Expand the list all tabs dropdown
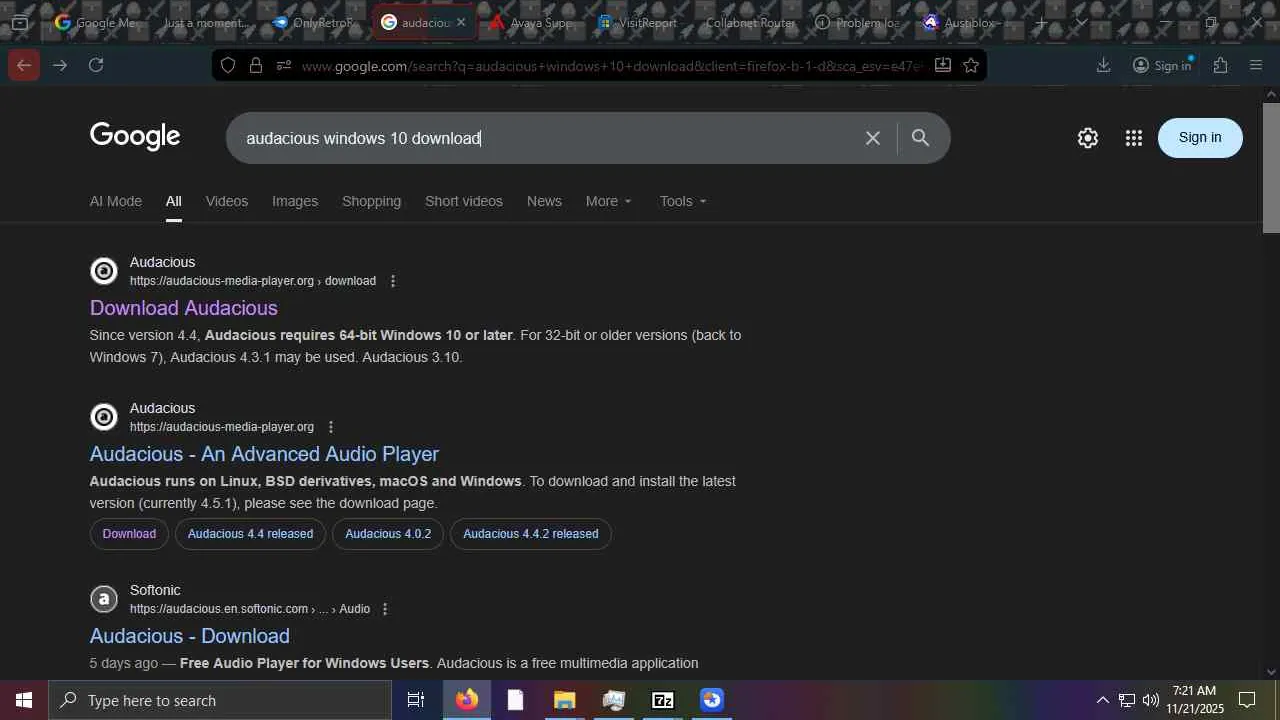The image size is (1280, 720). pyautogui.click(x=1081, y=22)
